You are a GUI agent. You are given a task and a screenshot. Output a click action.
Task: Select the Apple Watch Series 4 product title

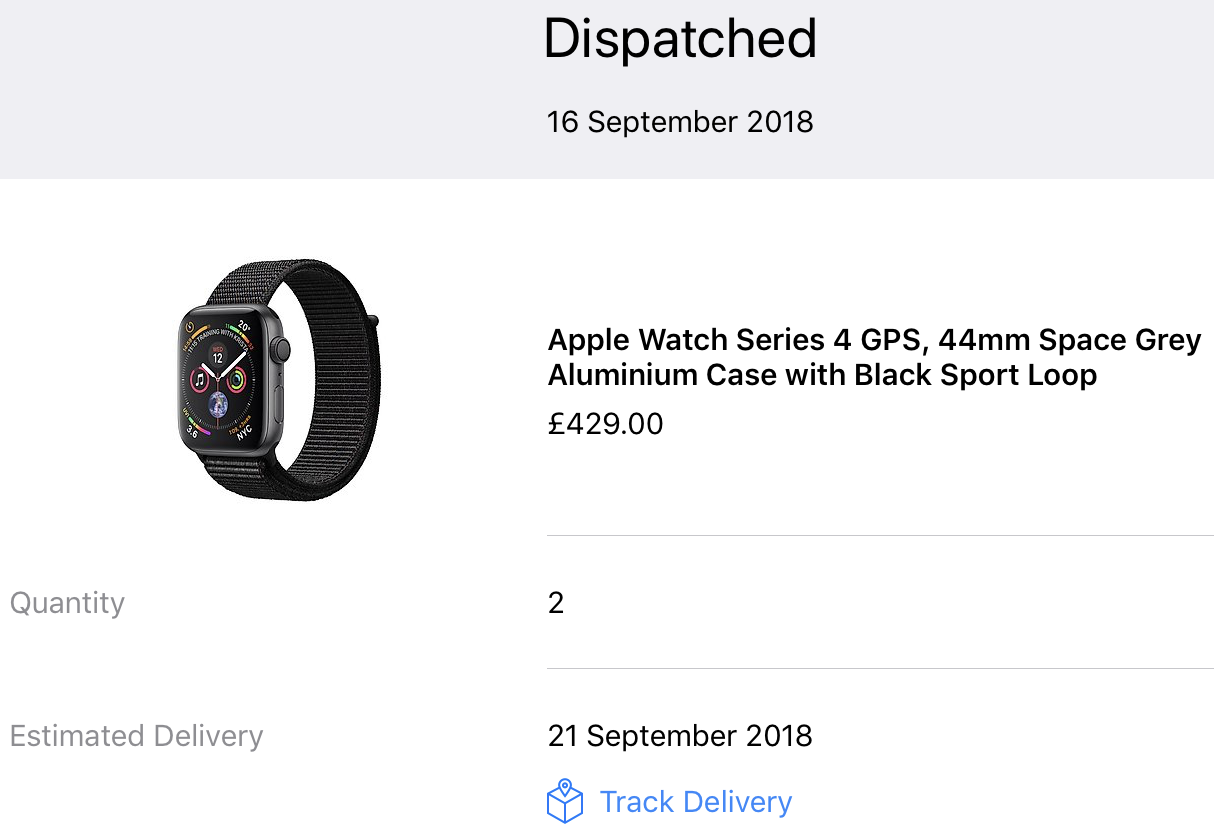click(874, 357)
